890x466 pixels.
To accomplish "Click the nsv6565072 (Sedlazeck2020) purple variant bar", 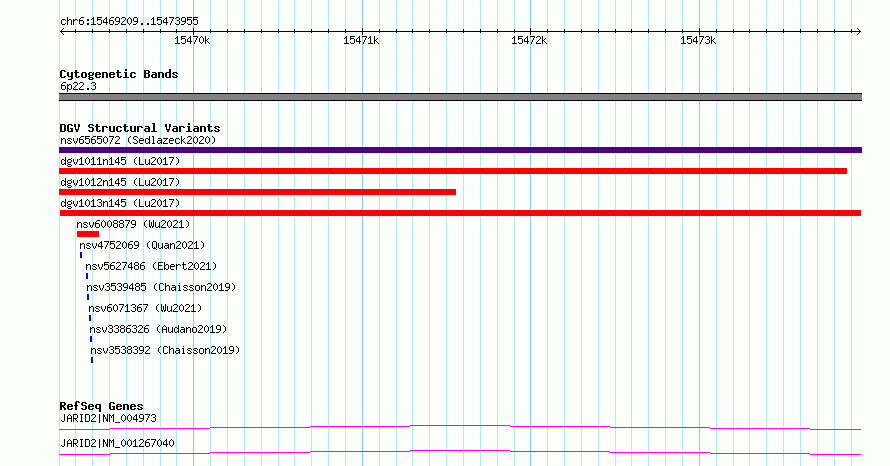I will 460,150.
